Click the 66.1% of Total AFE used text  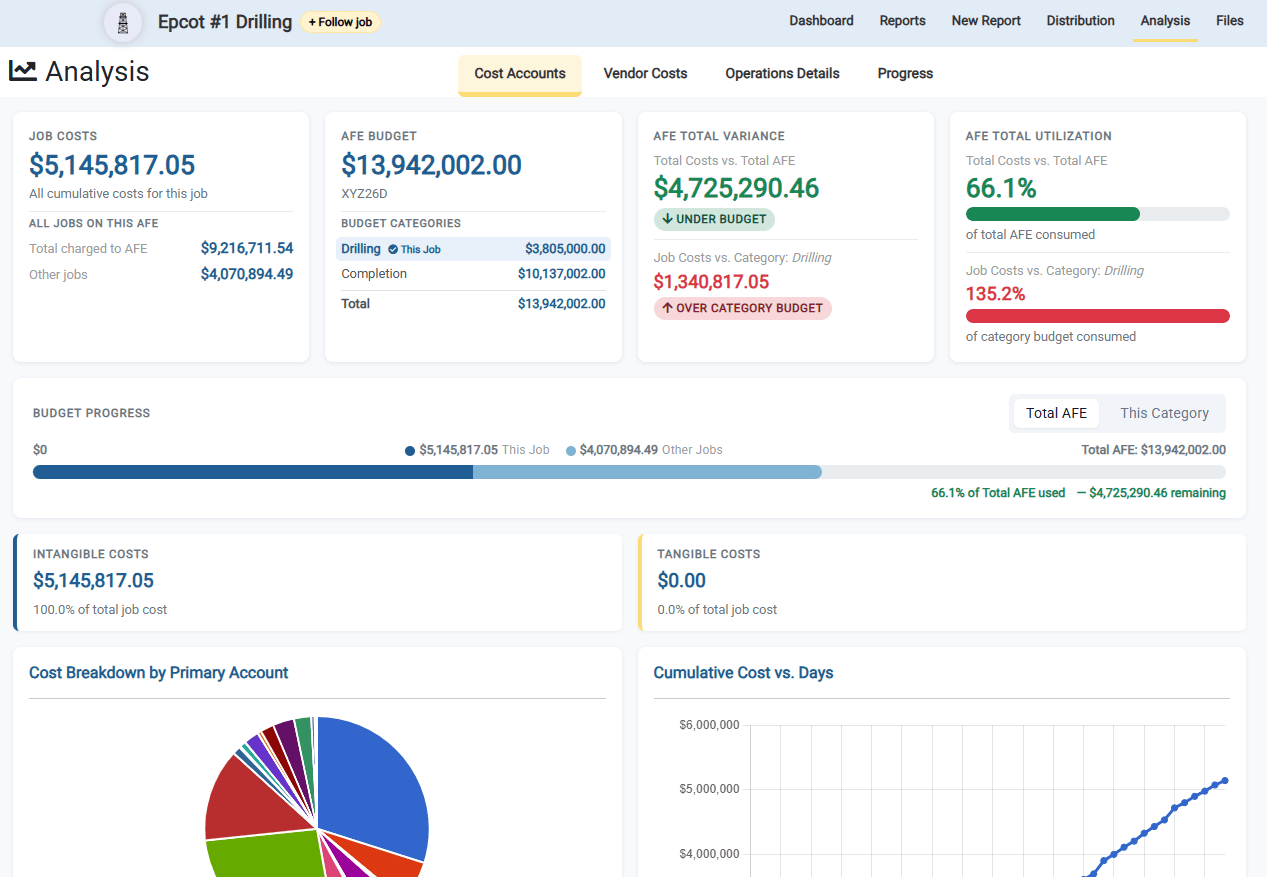[998, 493]
